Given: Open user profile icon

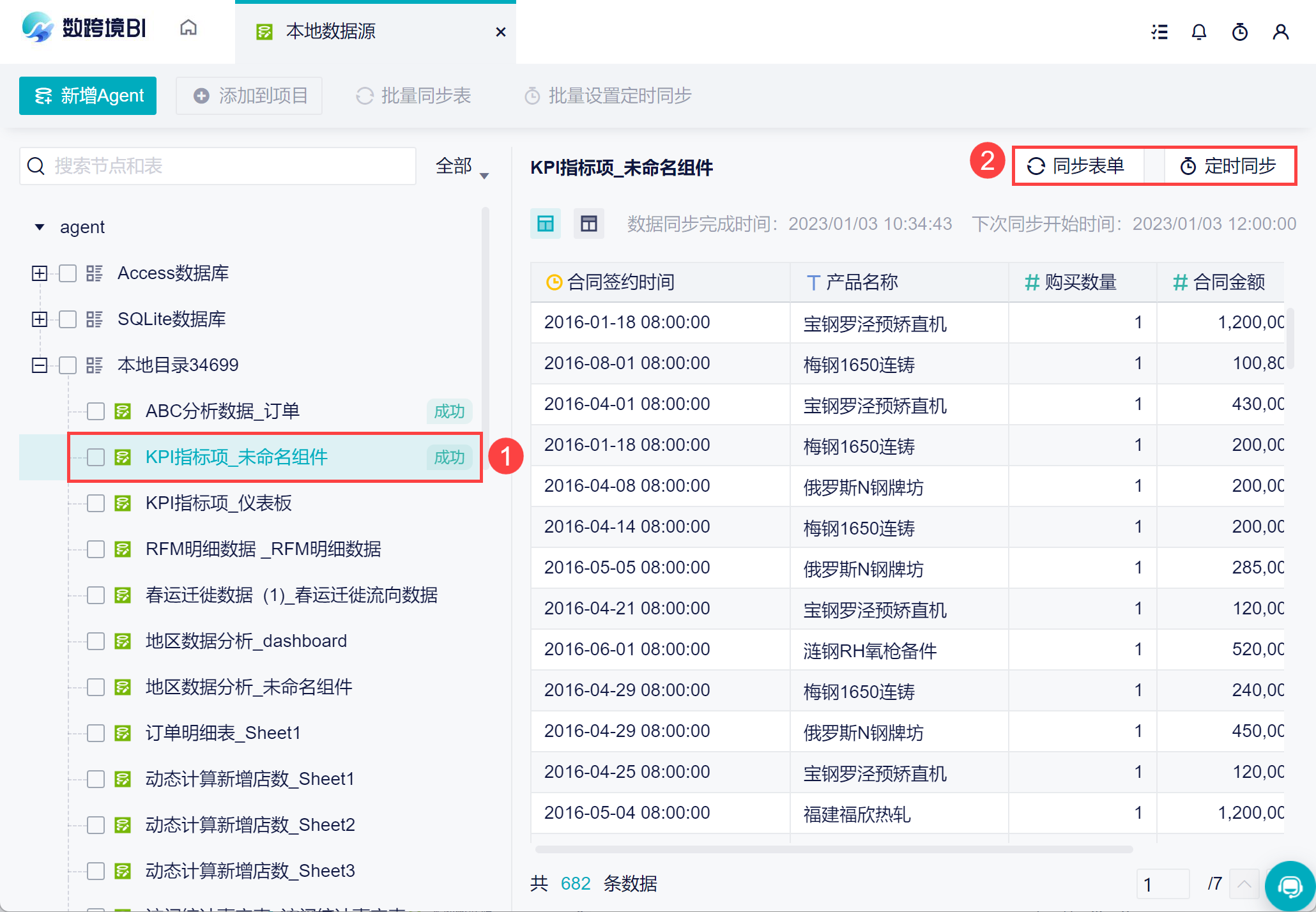Looking at the screenshot, I should coord(1280,32).
